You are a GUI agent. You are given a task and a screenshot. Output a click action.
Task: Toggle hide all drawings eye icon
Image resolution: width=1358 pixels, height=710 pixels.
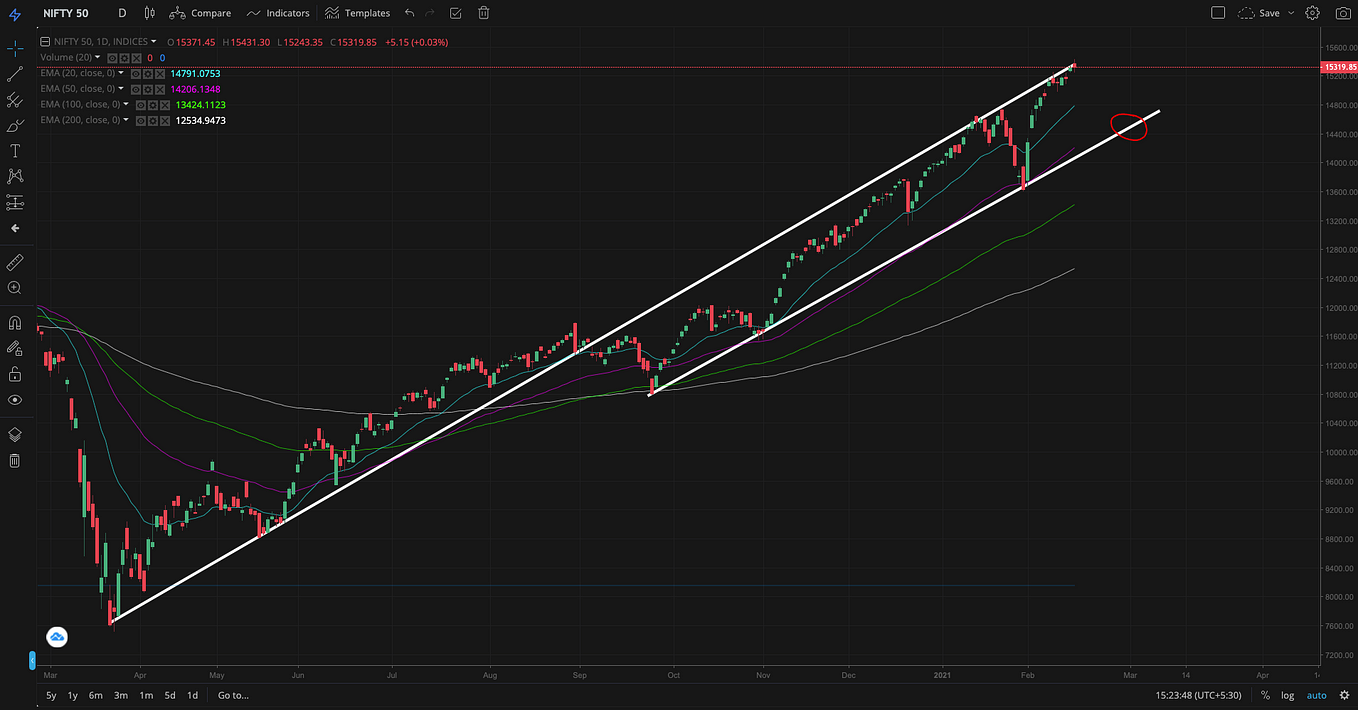coord(15,400)
